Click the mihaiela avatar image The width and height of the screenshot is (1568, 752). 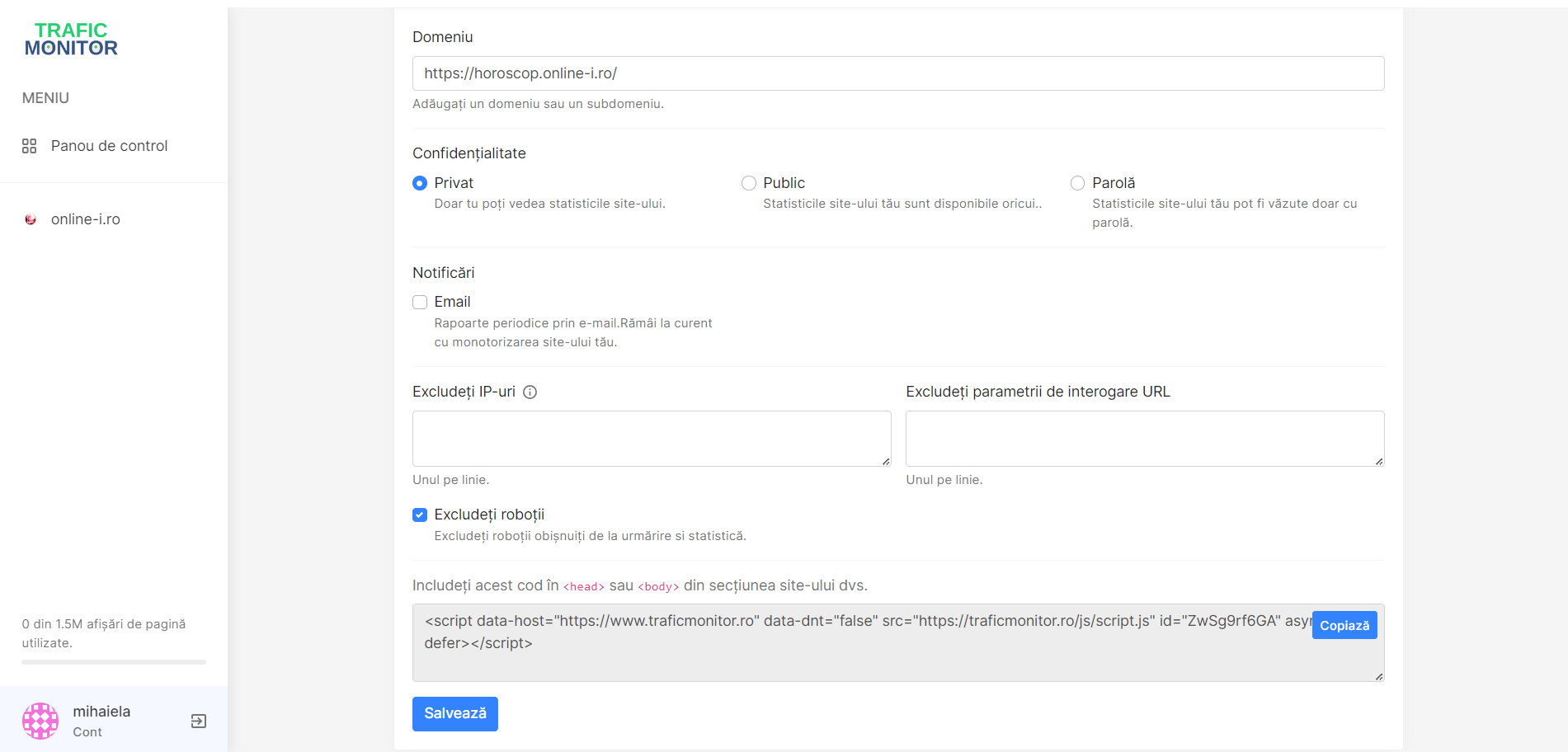point(40,721)
